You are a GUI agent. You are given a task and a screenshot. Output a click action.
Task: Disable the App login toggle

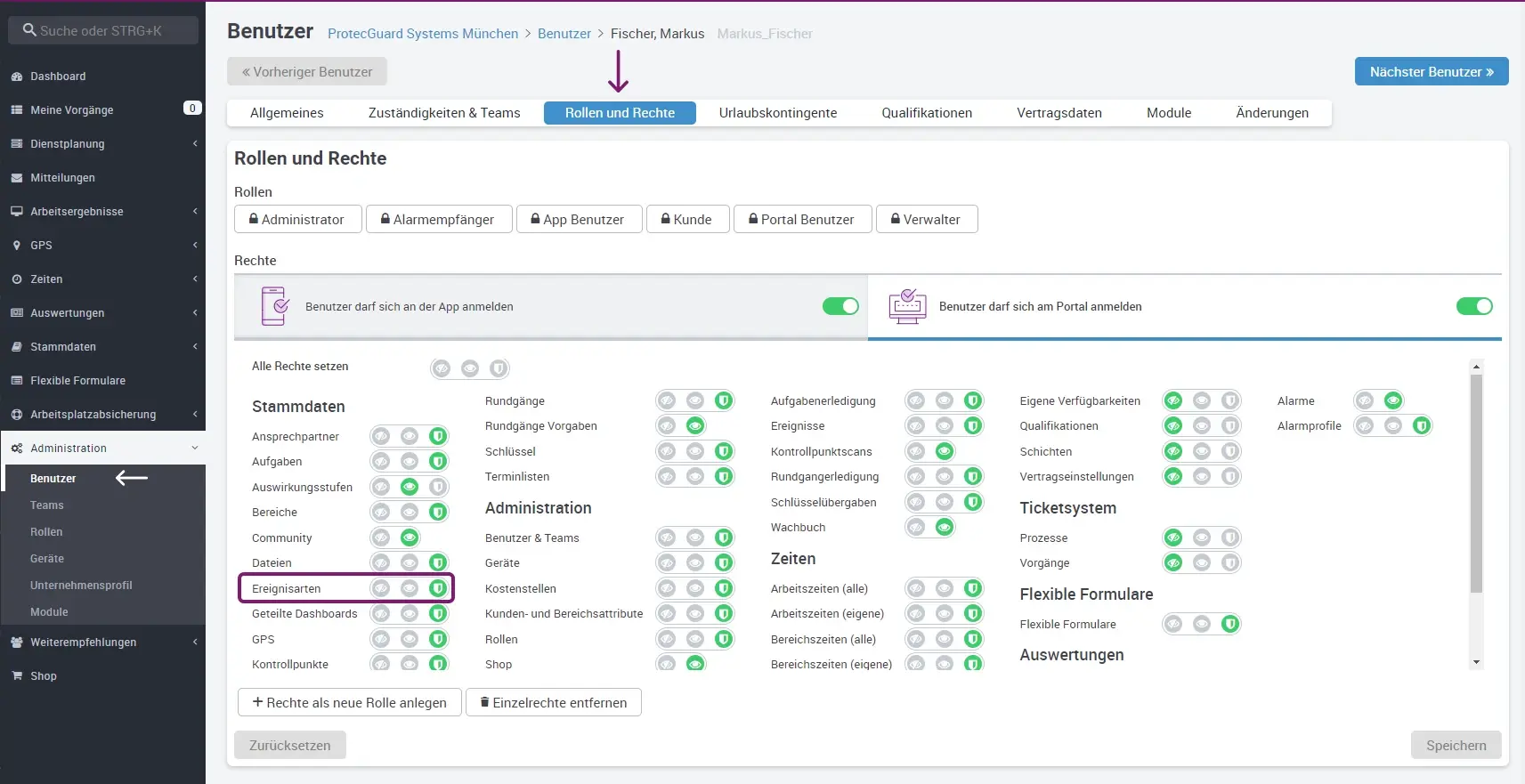[840, 306]
